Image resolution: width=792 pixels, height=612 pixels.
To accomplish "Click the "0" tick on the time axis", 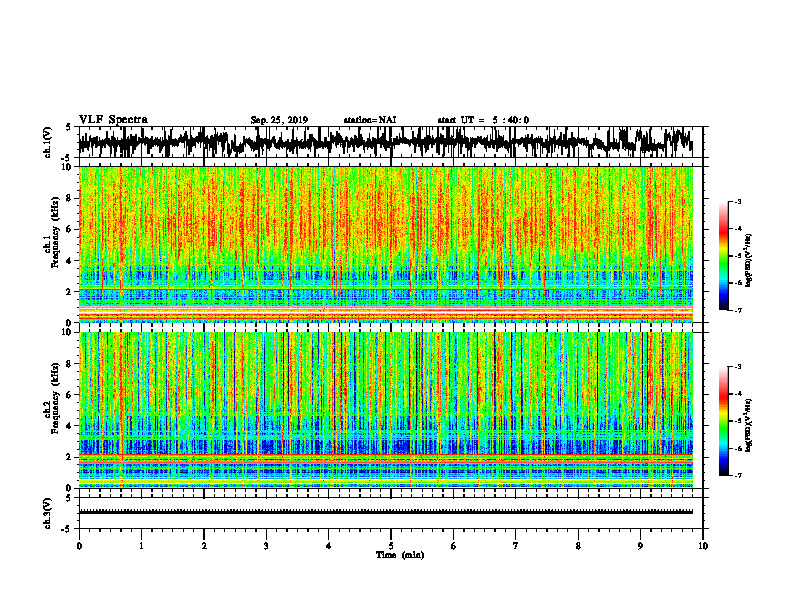I will point(79,546).
